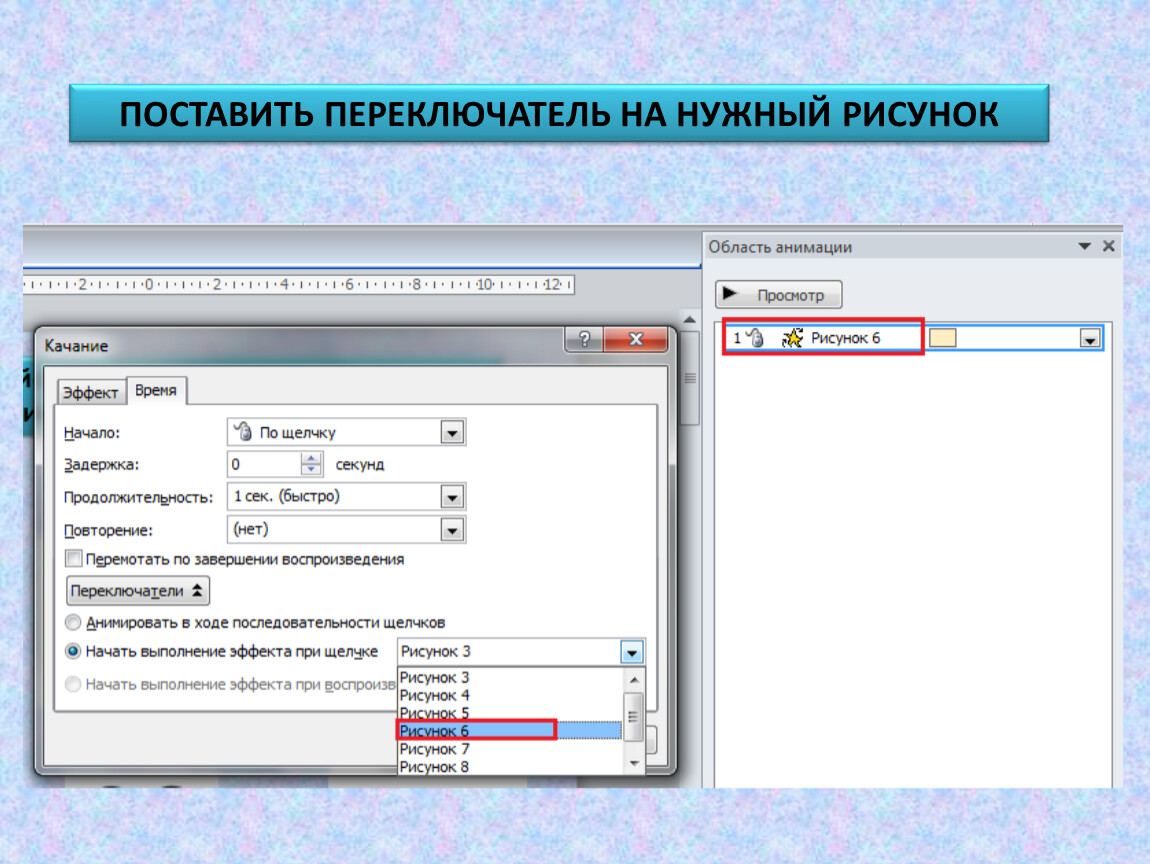Open the Продолжительность dropdown
The image size is (1150, 864).
[x=452, y=497]
